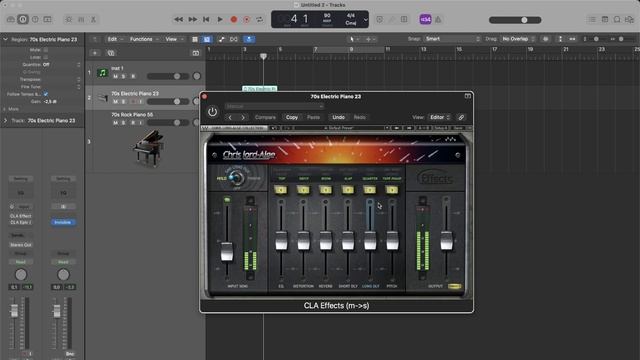The image size is (640, 360).
Task: Go to the next plug-in setting
Action: point(243,117)
